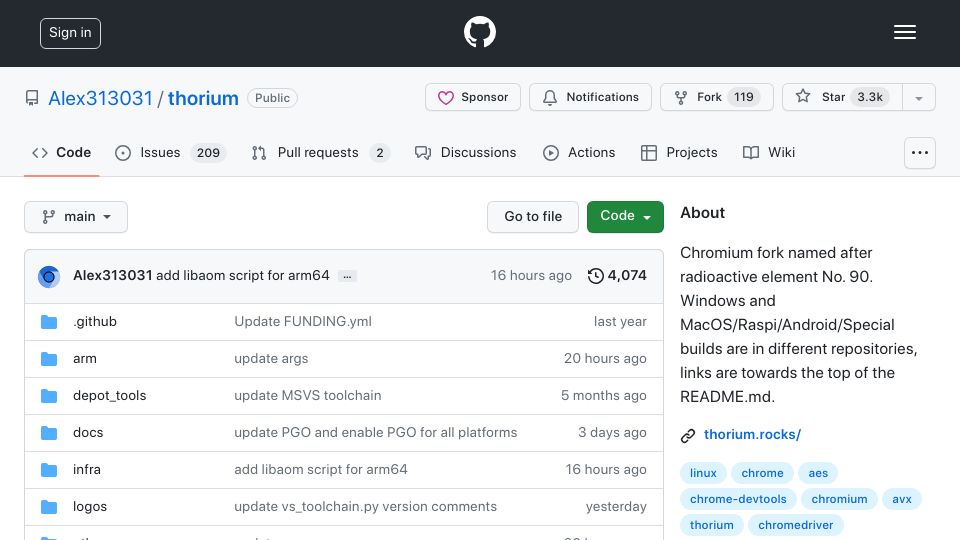Open the docs folder
Screen dimensions: 960x540
coord(88,433)
